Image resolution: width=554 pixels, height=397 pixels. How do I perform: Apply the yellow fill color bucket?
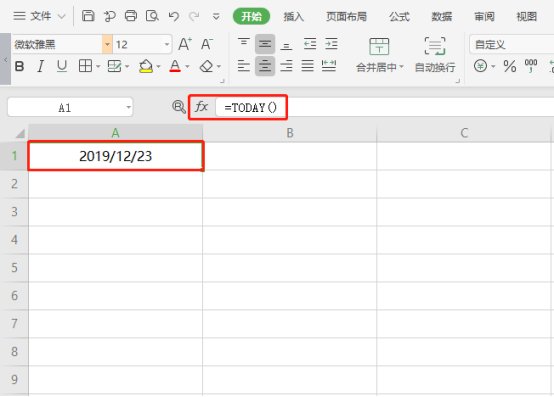click(146, 66)
